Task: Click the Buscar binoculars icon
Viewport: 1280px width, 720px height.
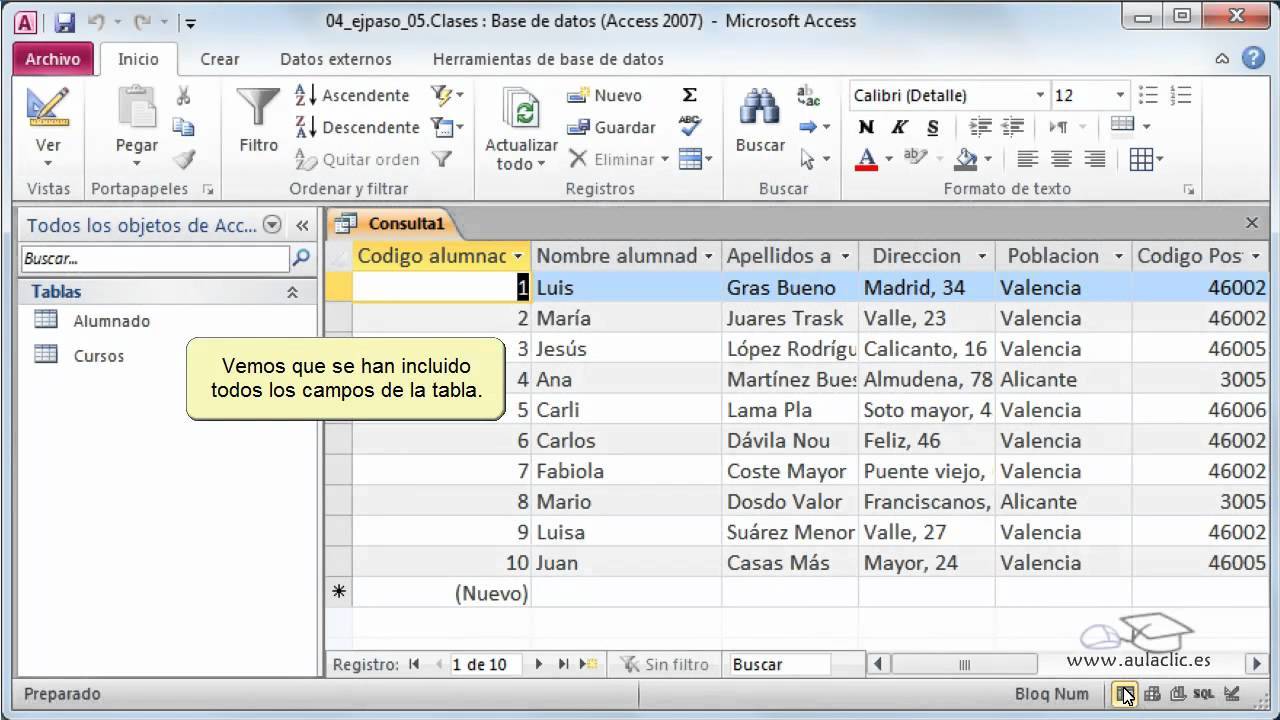Action: (760, 108)
